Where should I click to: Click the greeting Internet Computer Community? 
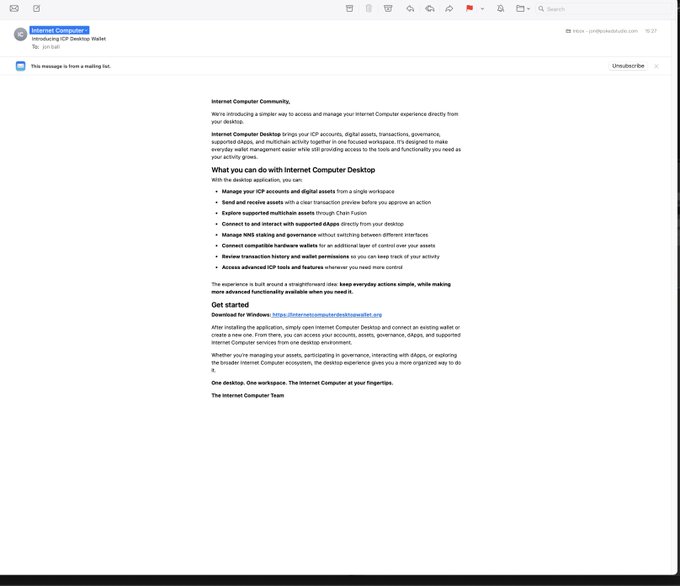tap(251, 101)
